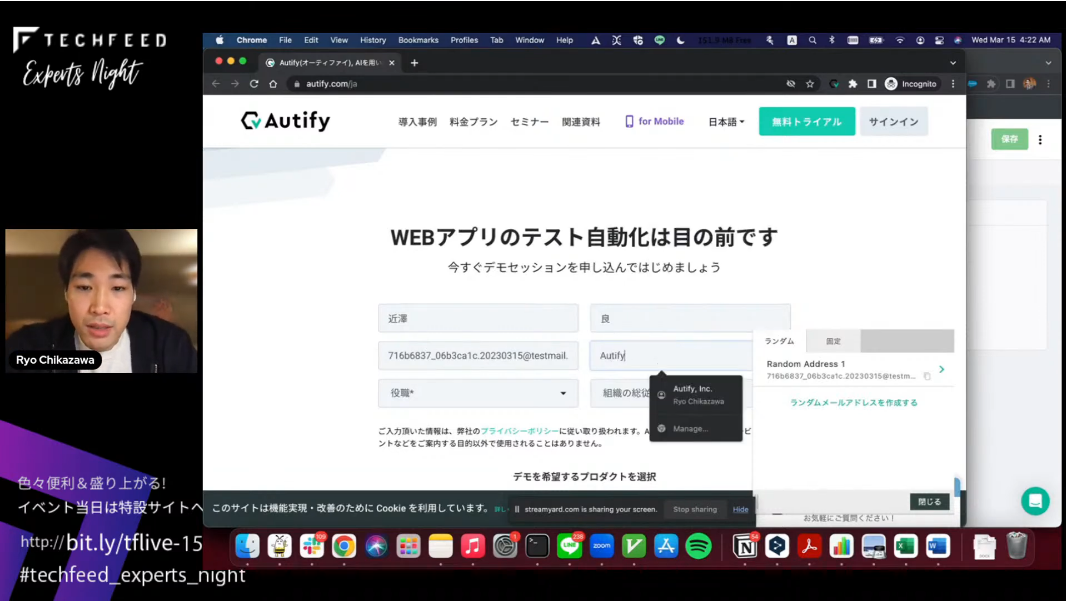Open the History menu

click(x=373, y=40)
